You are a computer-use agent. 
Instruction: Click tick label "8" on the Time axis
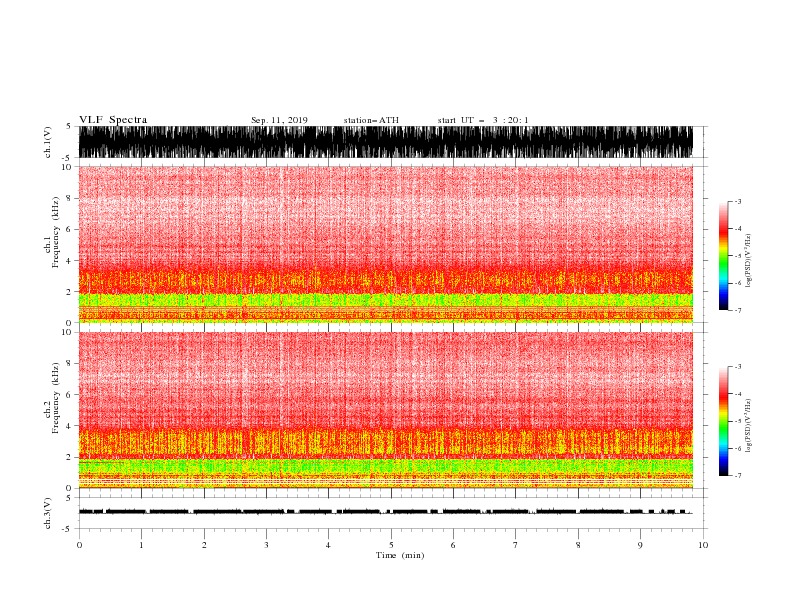[x=578, y=545]
